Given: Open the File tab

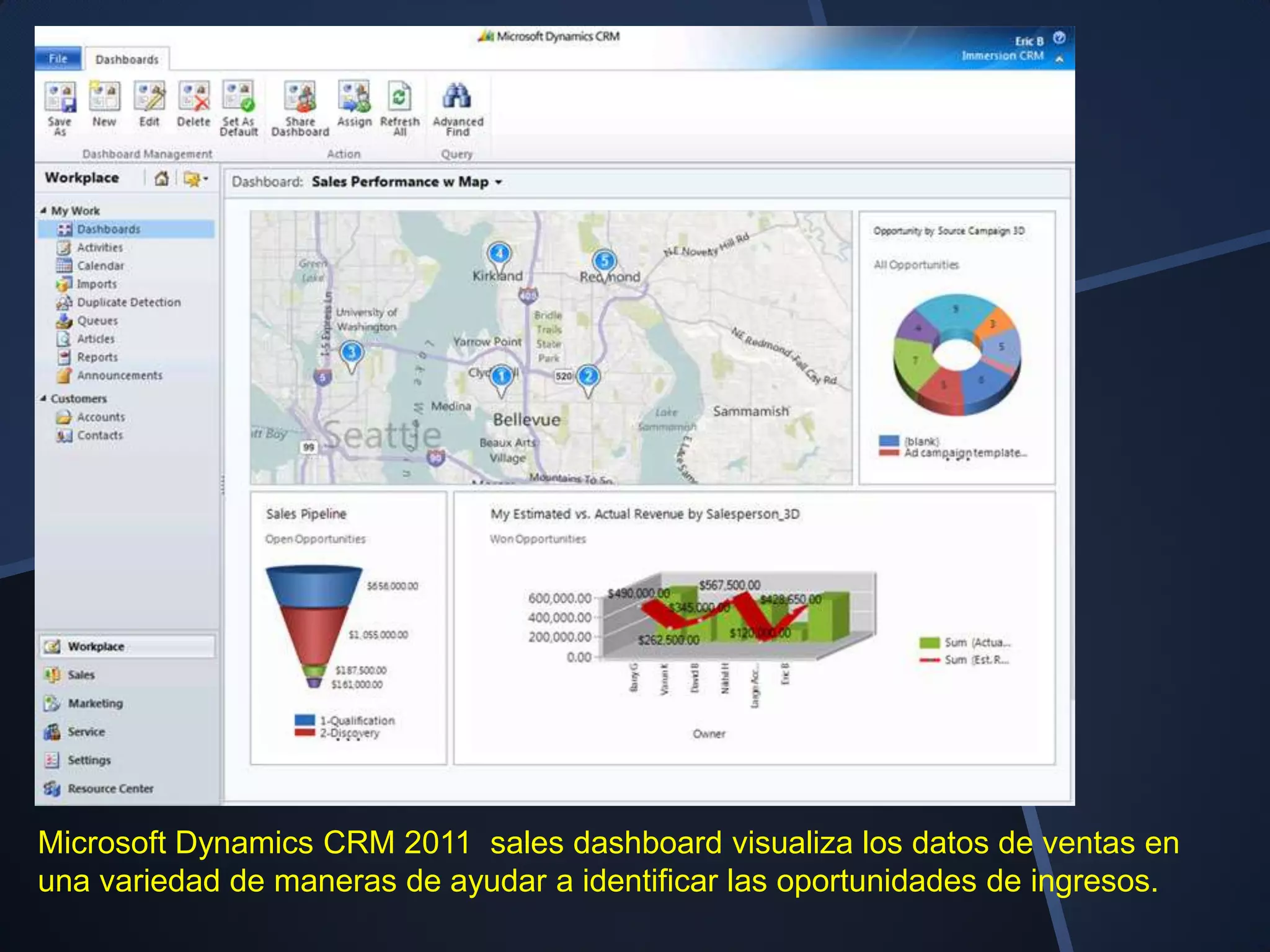Looking at the screenshot, I should pyautogui.click(x=58, y=58).
